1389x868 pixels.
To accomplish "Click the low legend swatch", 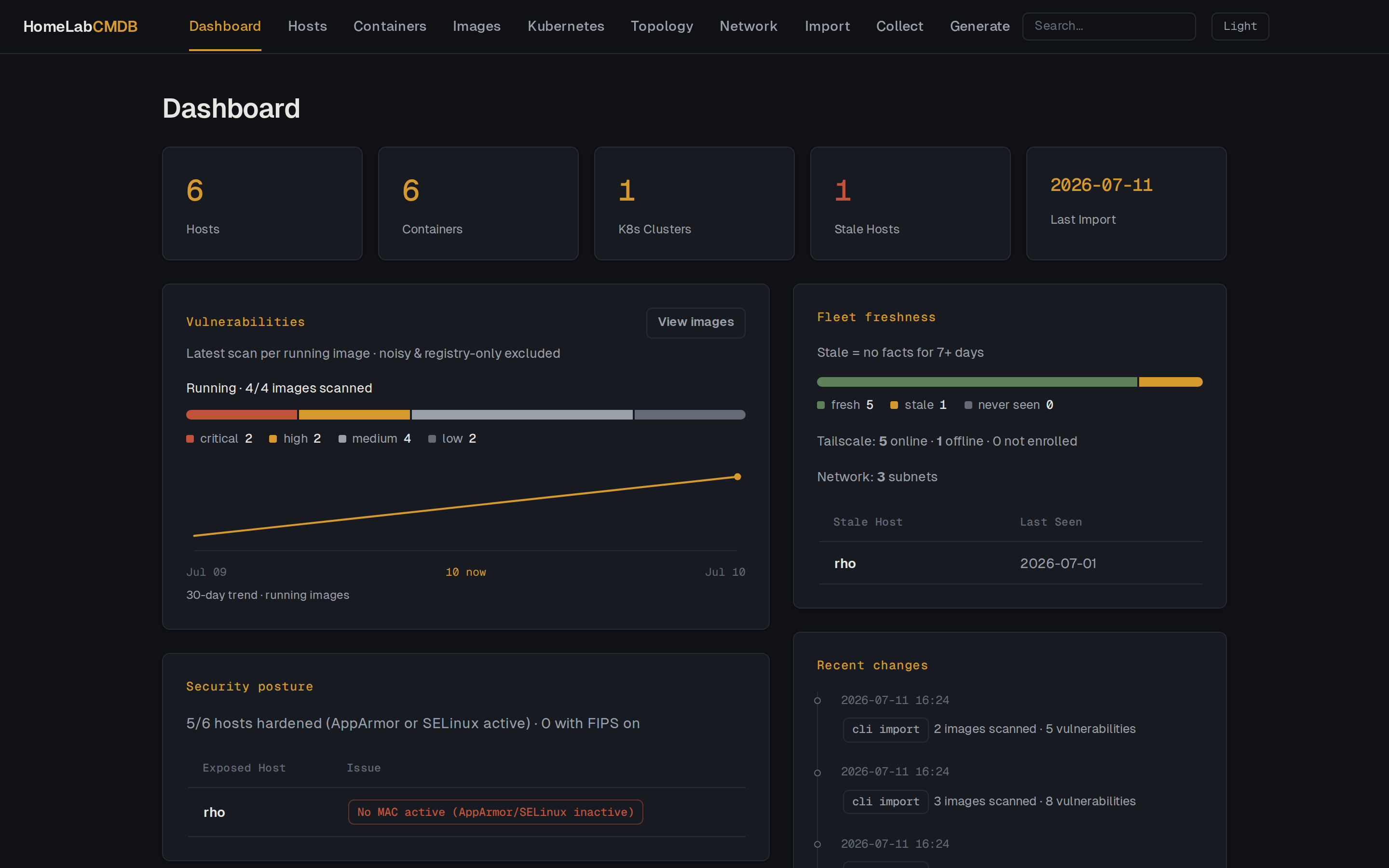I will 432,439.
